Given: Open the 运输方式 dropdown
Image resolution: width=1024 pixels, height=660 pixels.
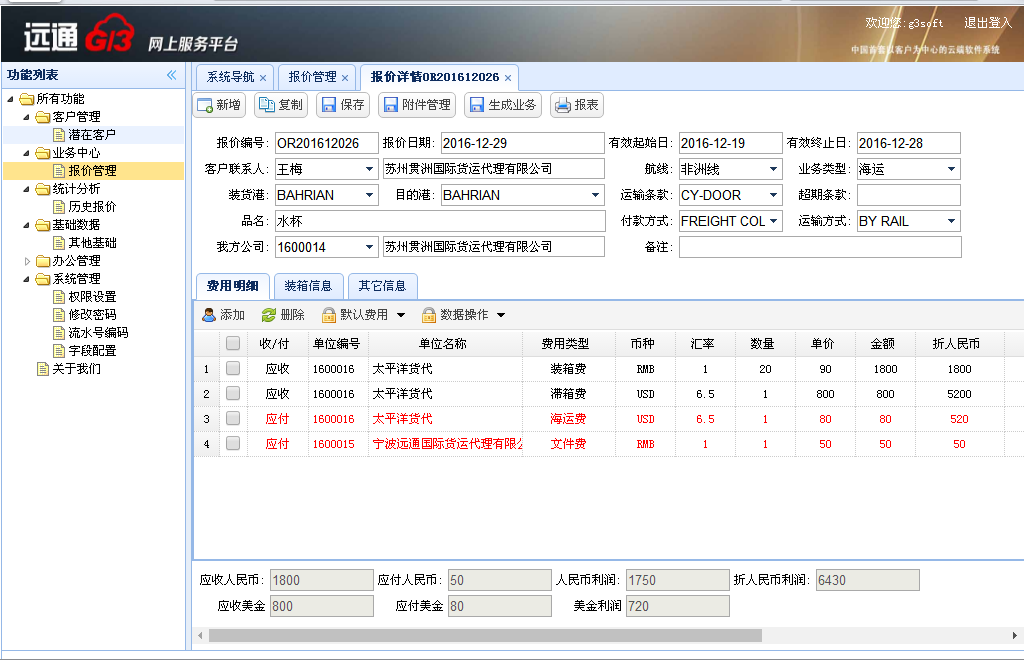Looking at the screenshot, I should click(x=952, y=221).
